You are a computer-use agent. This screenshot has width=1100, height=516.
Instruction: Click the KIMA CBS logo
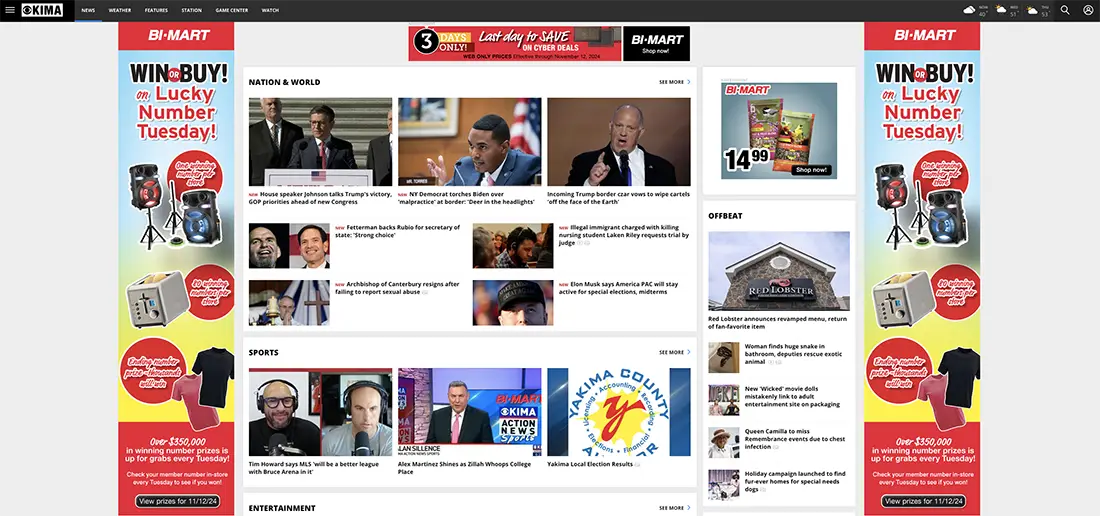[x=42, y=10]
